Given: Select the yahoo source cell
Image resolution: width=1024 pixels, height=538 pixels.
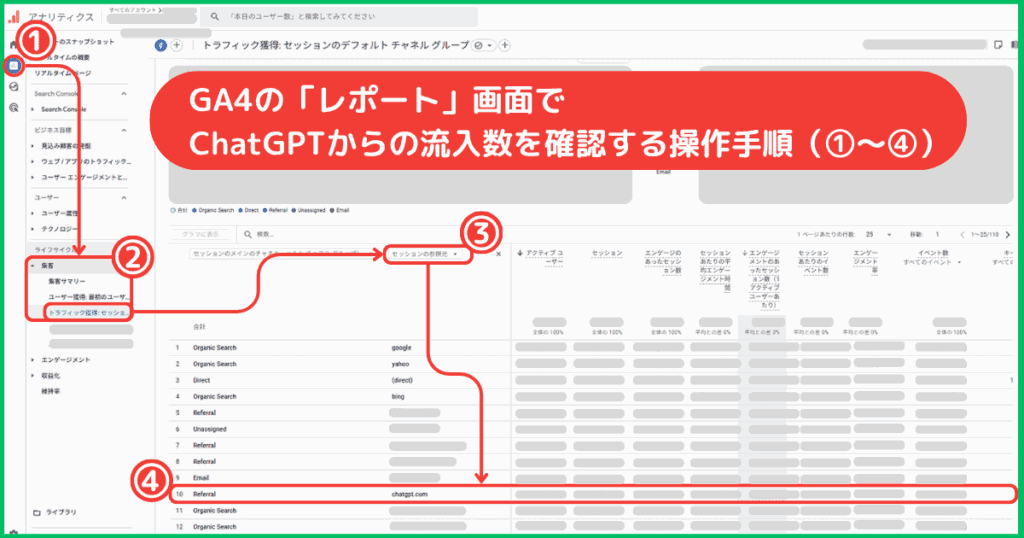Looking at the screenshot, I should [400, 364].
